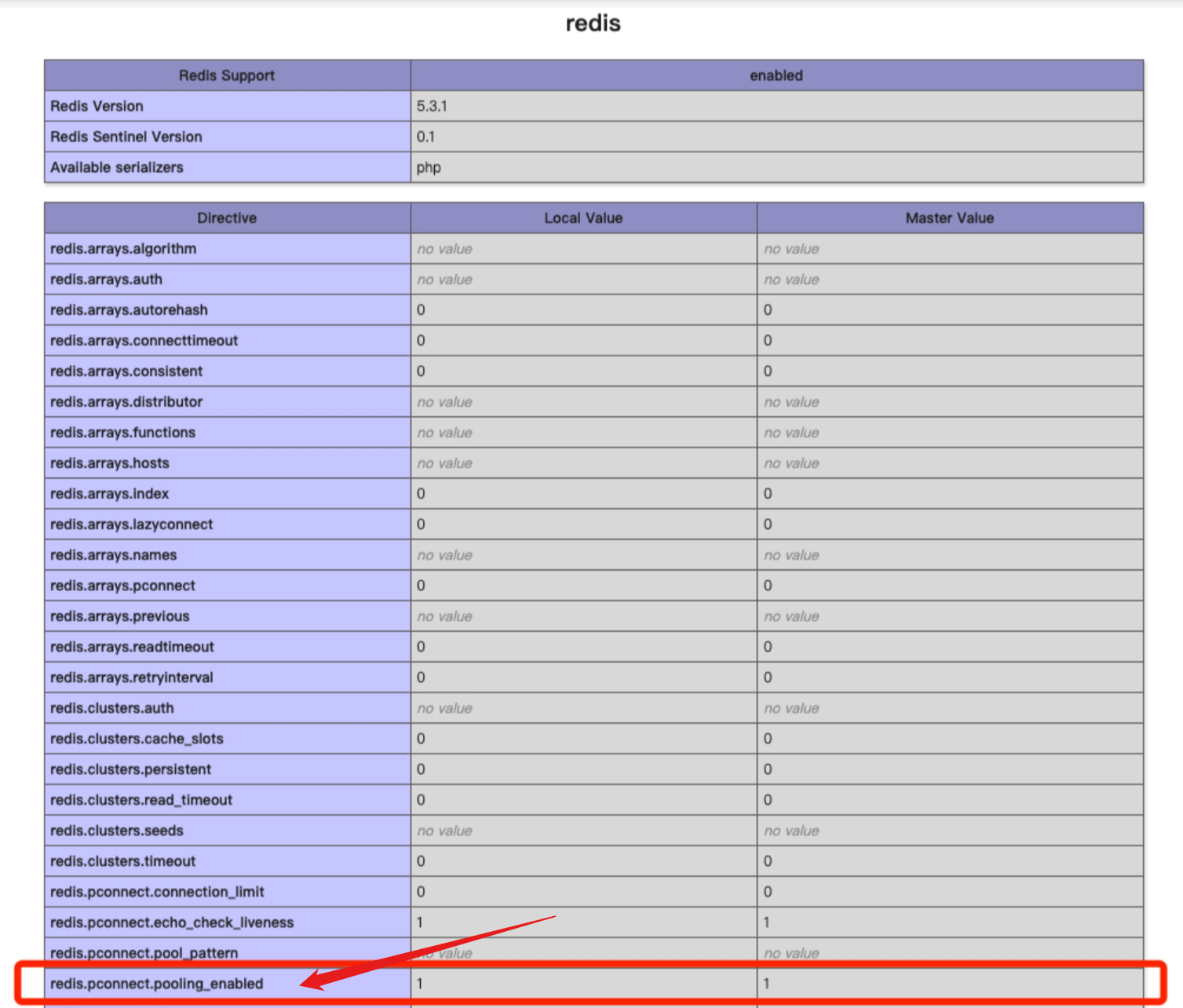Click local value of redis.pconnect.pooling_enabled
Screen dimensions: 1183x1008
coord(420,984)
